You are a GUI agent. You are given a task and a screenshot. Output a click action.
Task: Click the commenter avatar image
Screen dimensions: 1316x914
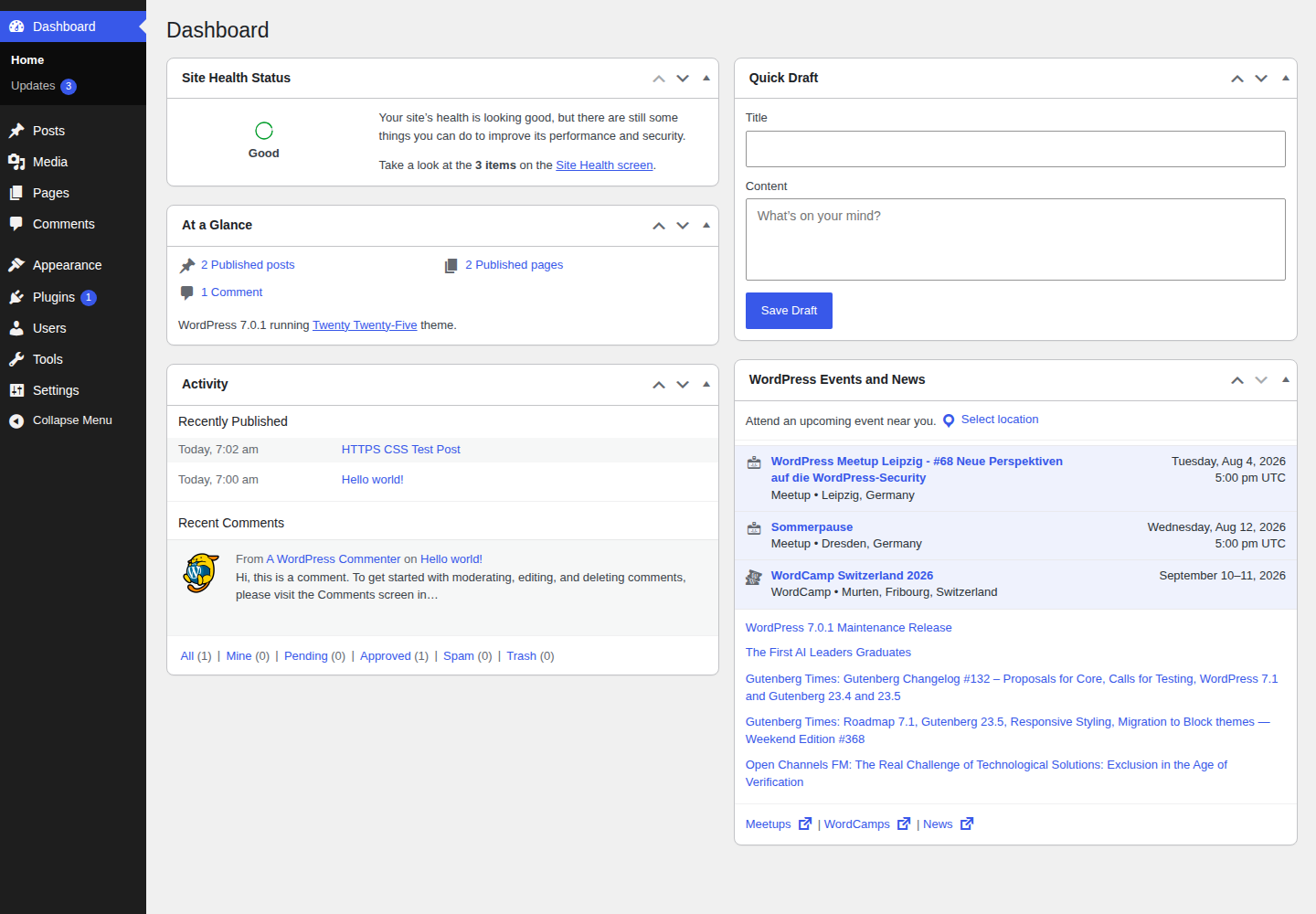(201, 573)
